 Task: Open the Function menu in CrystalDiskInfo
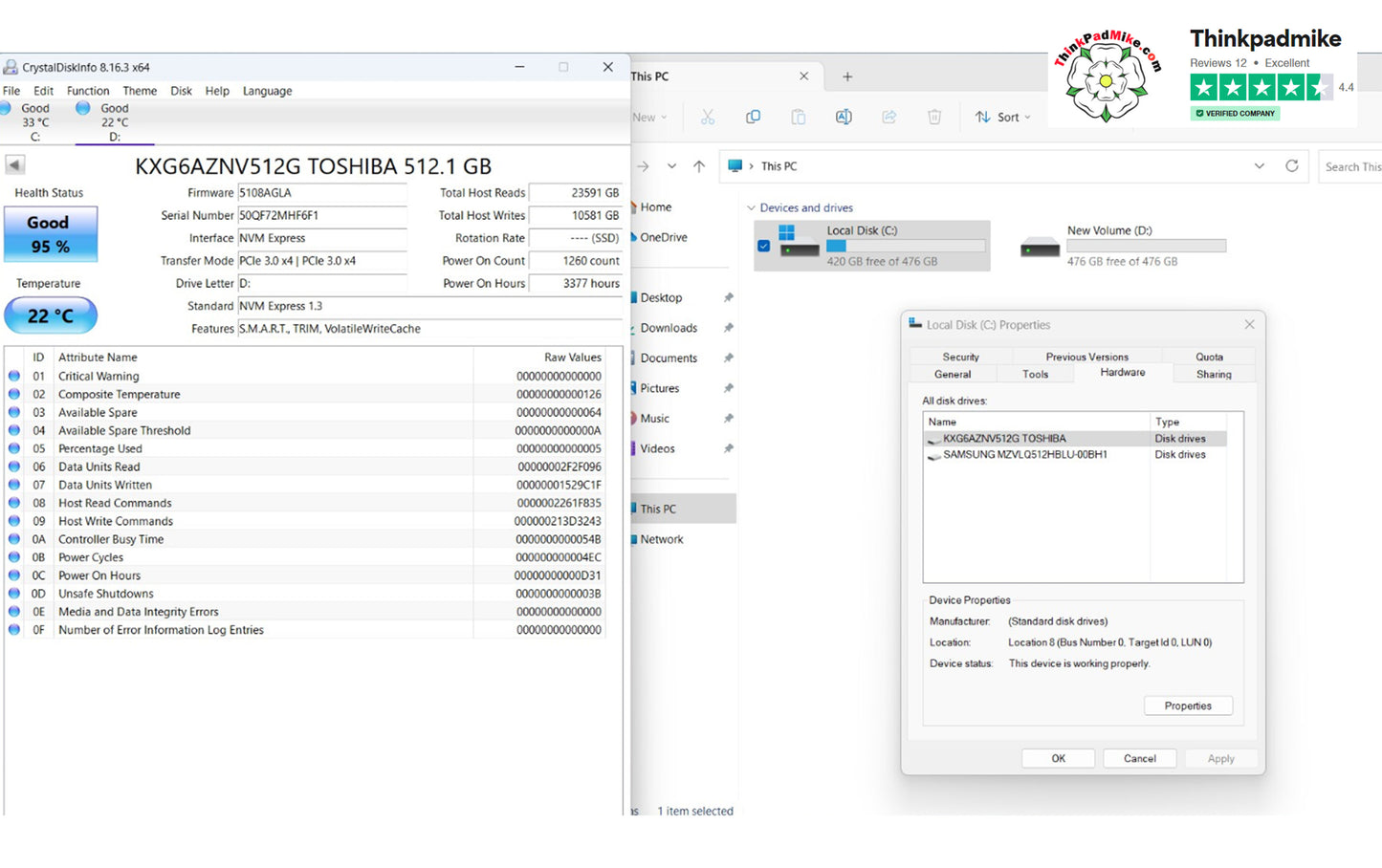(x=88, y=91)
